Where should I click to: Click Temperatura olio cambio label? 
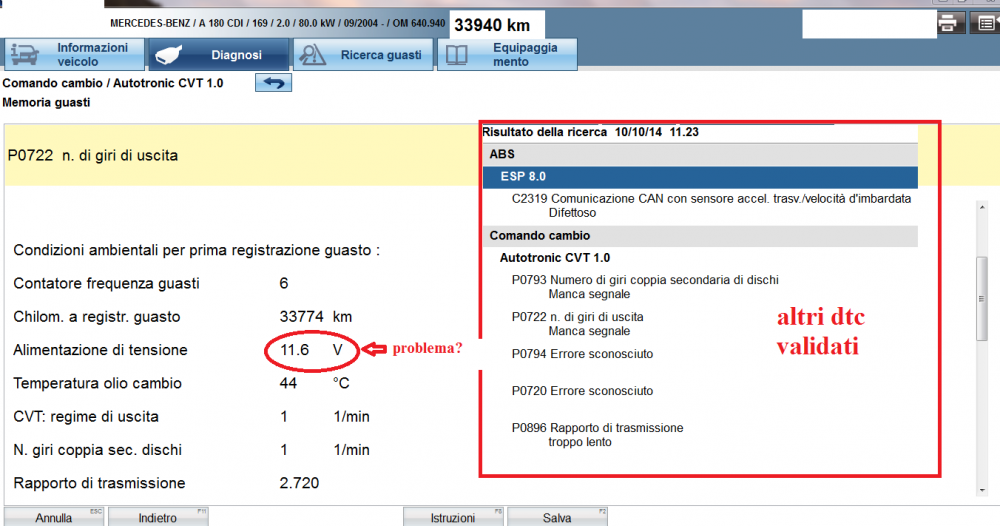pos(97,383)
